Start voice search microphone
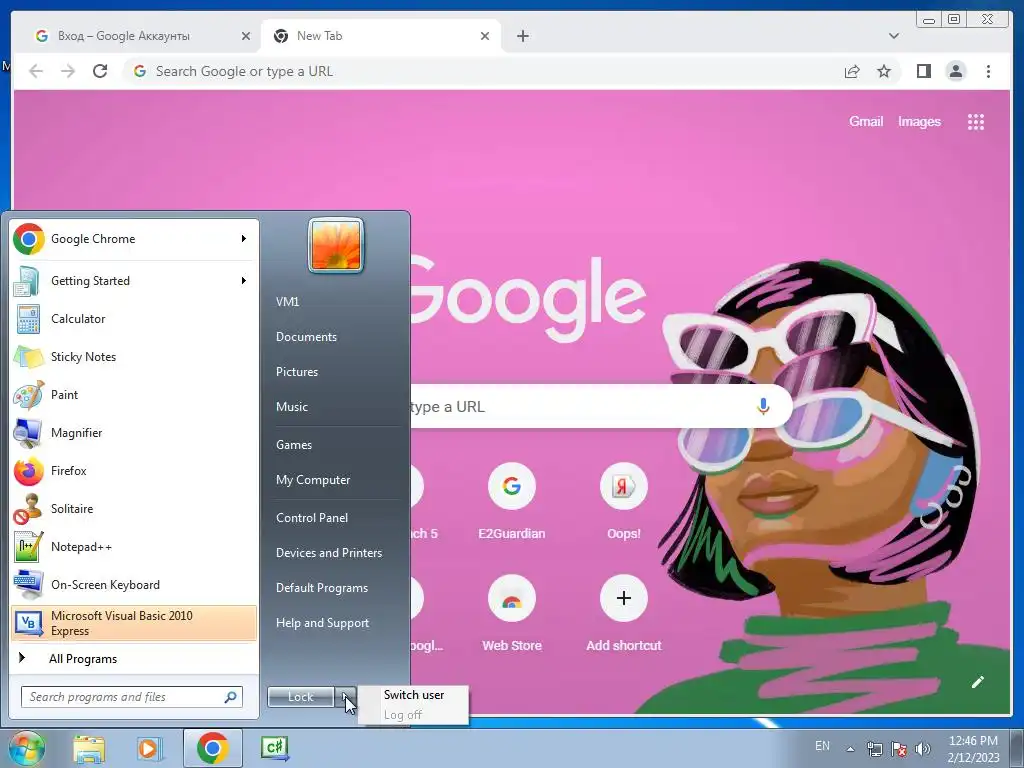This screenshot has height=768, width=1024. tap(763, 406)
